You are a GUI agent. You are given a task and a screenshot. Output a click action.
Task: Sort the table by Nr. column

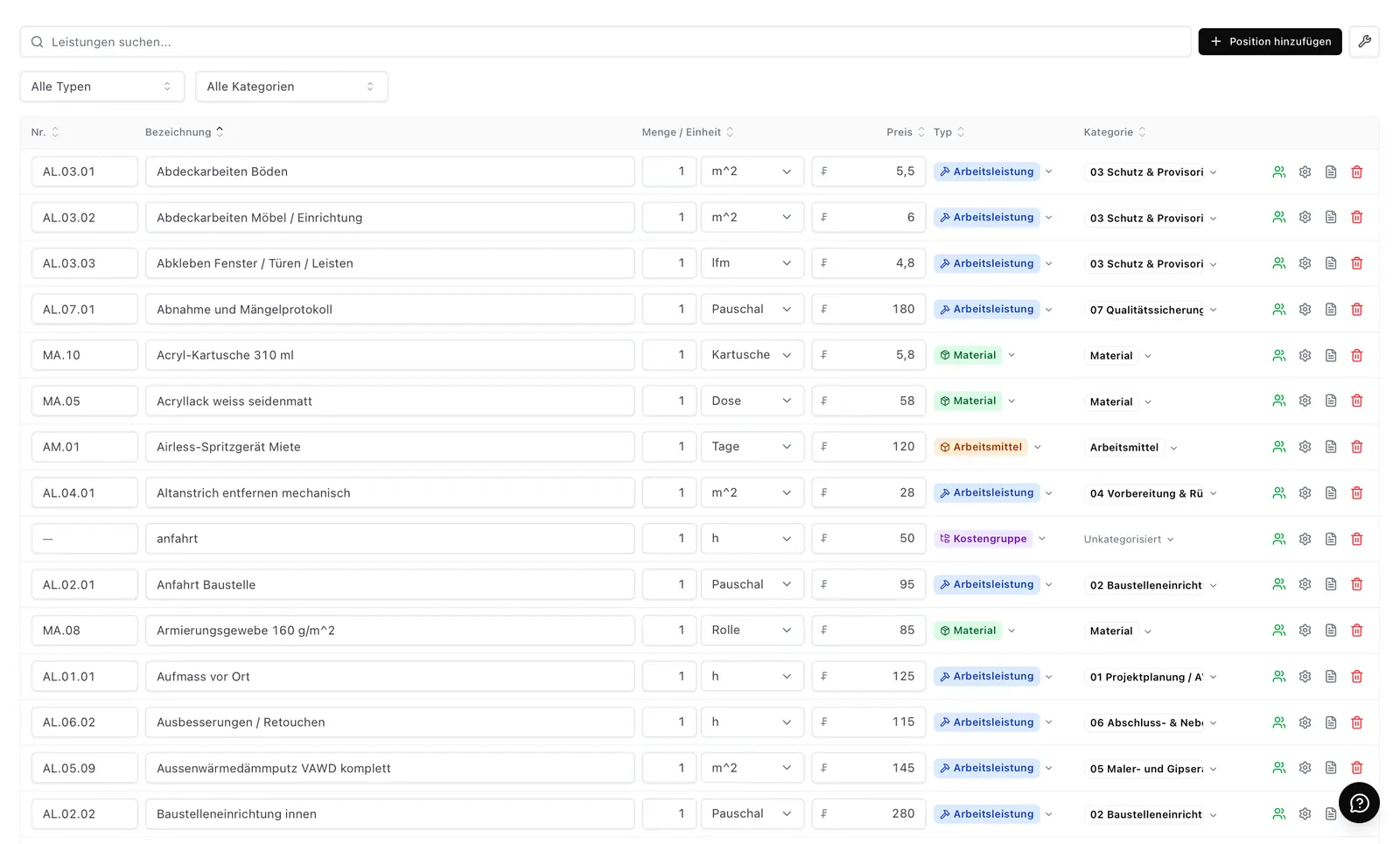(45, 132)
